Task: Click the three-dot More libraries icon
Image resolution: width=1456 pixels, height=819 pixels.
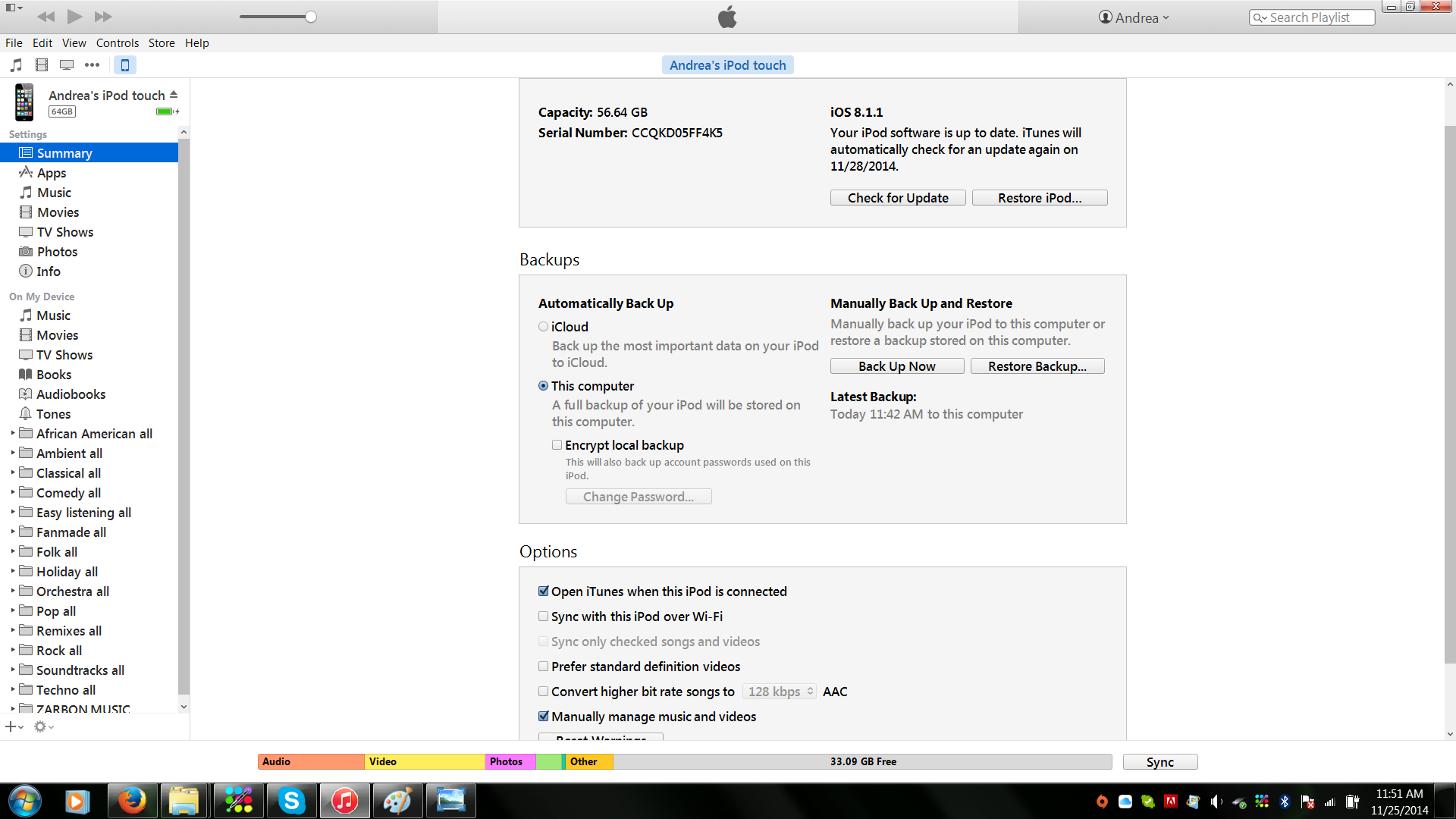Action: coord(92,65)
